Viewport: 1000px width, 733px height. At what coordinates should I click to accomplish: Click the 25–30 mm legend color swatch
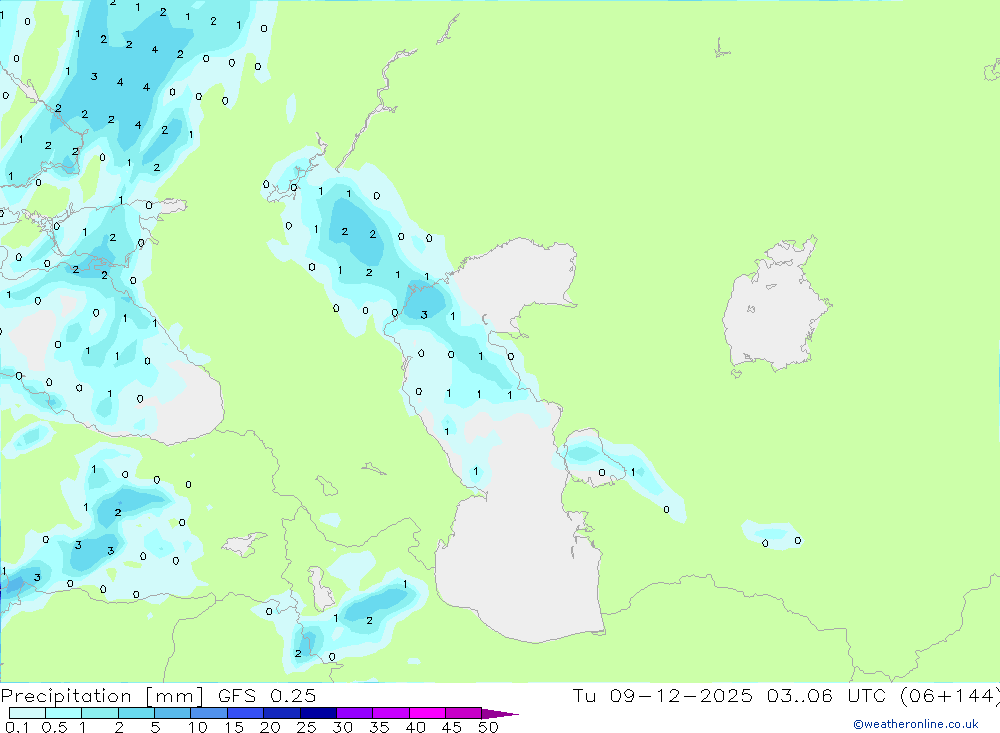(318, 713)
